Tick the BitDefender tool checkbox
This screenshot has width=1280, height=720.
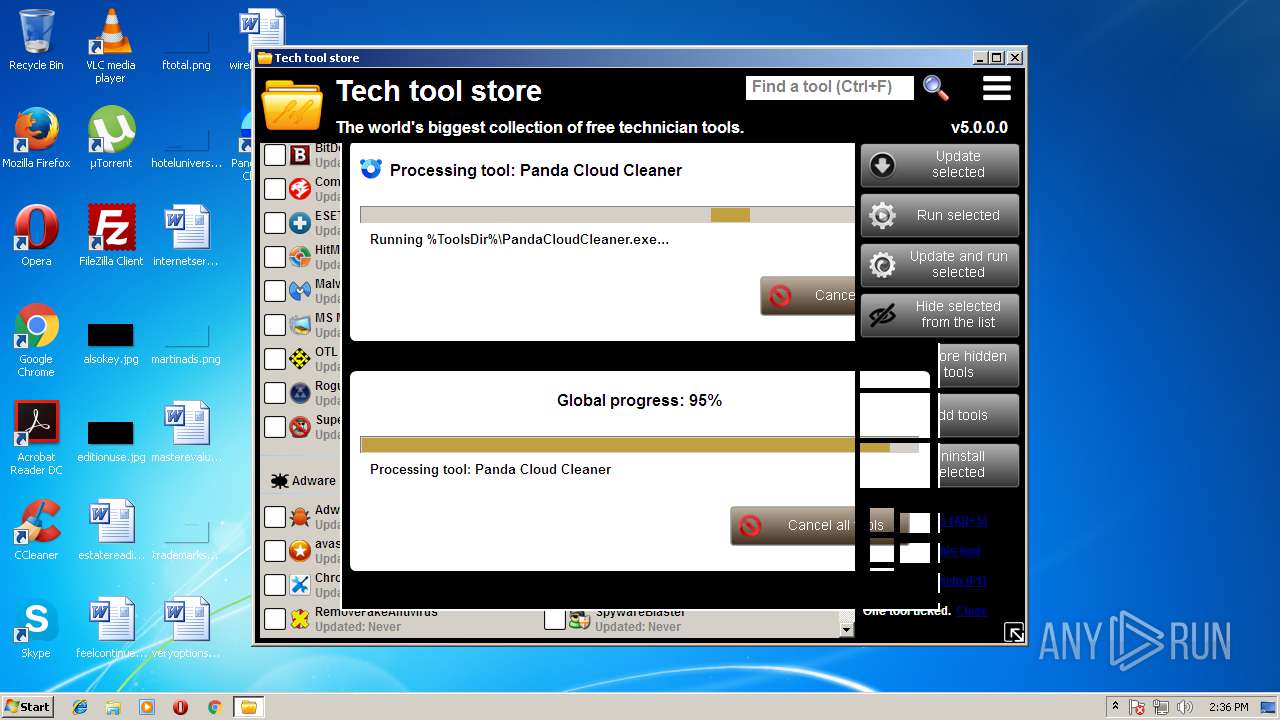(x=275, y=155)
